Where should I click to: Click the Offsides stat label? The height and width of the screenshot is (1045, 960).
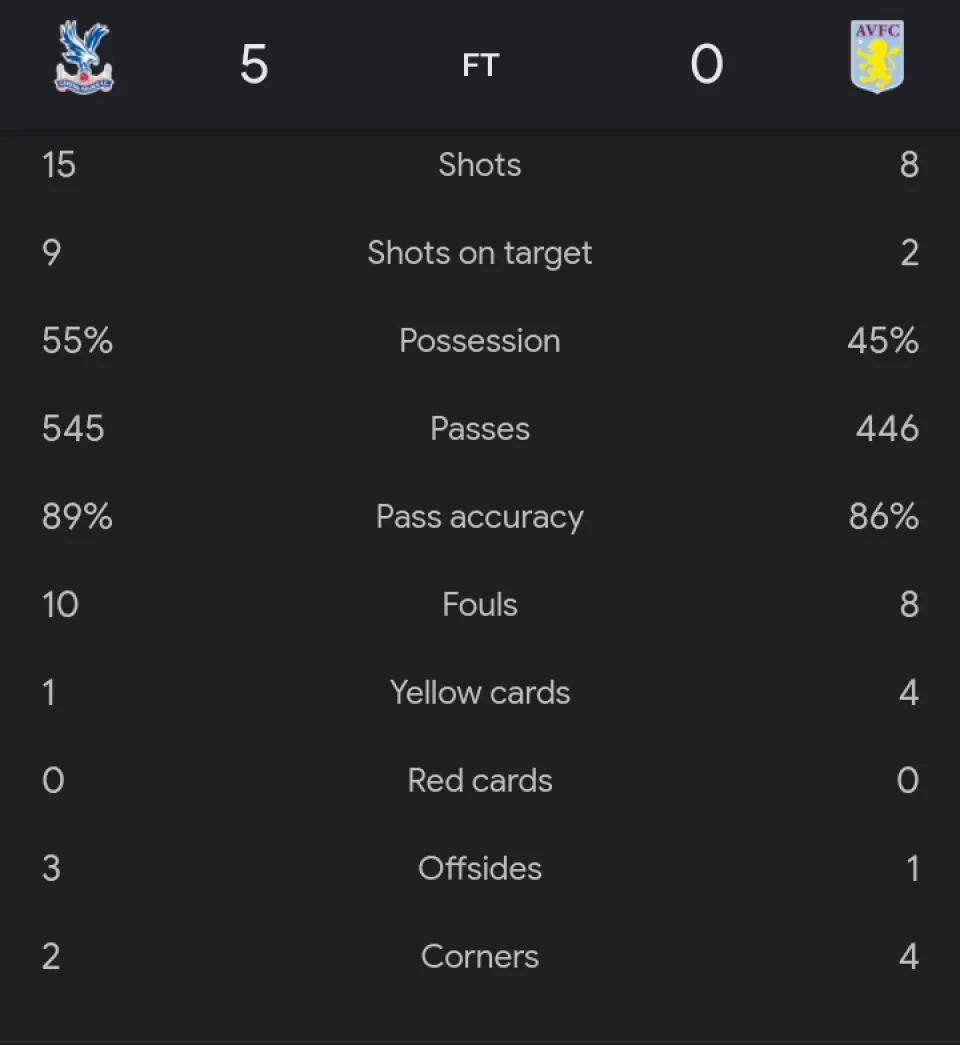(480, 869)
